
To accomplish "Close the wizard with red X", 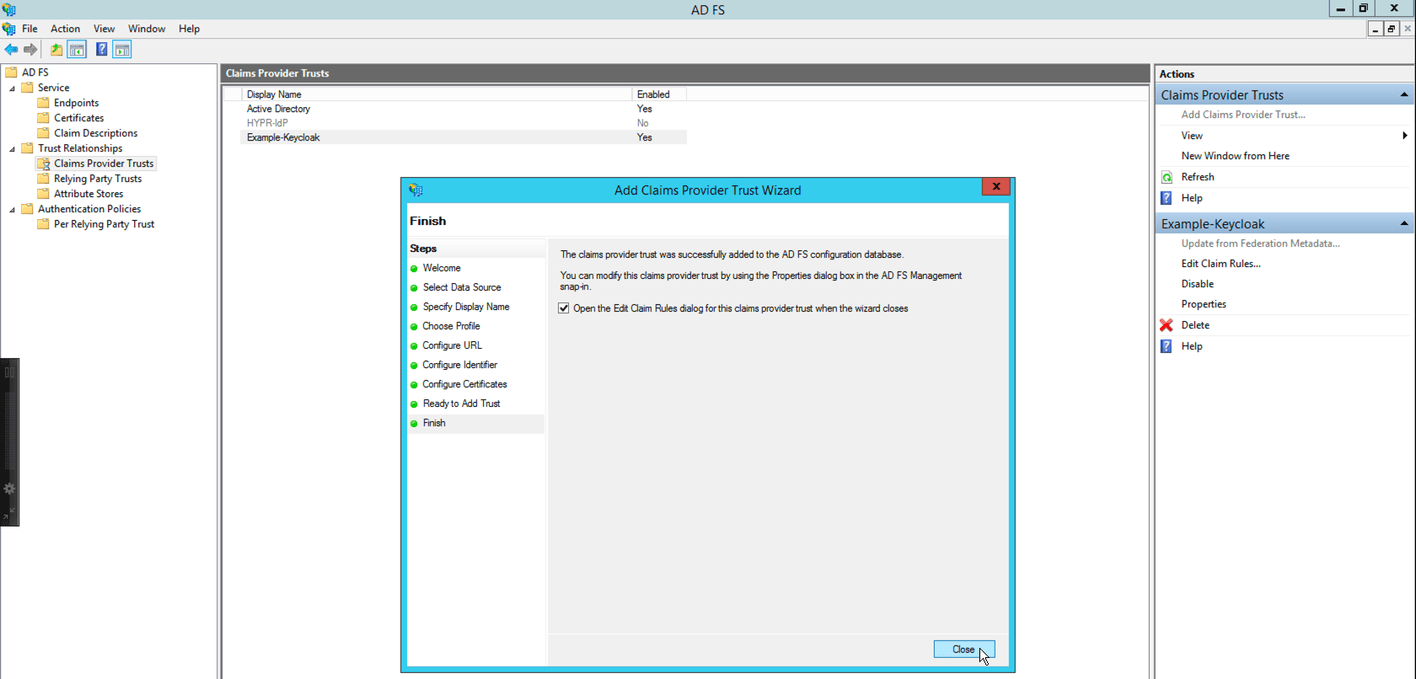I will (995, 187).
